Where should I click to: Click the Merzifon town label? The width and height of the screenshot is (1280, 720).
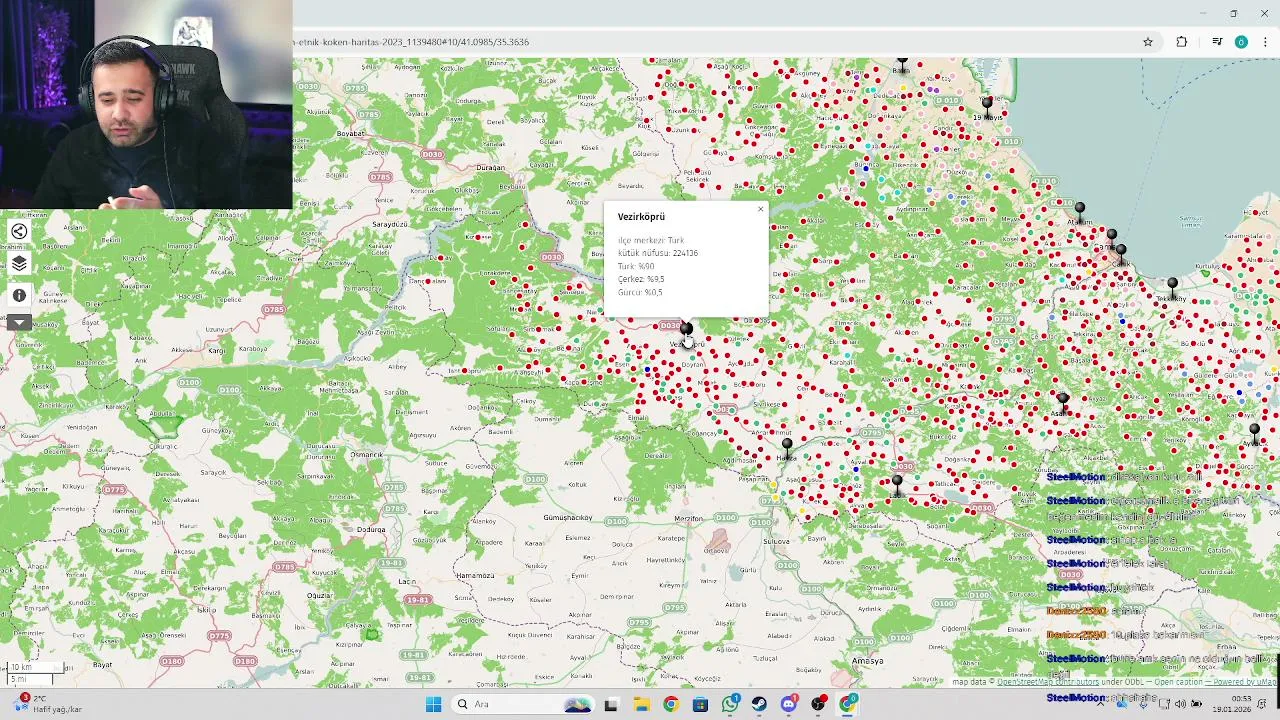tap(688, 519)
